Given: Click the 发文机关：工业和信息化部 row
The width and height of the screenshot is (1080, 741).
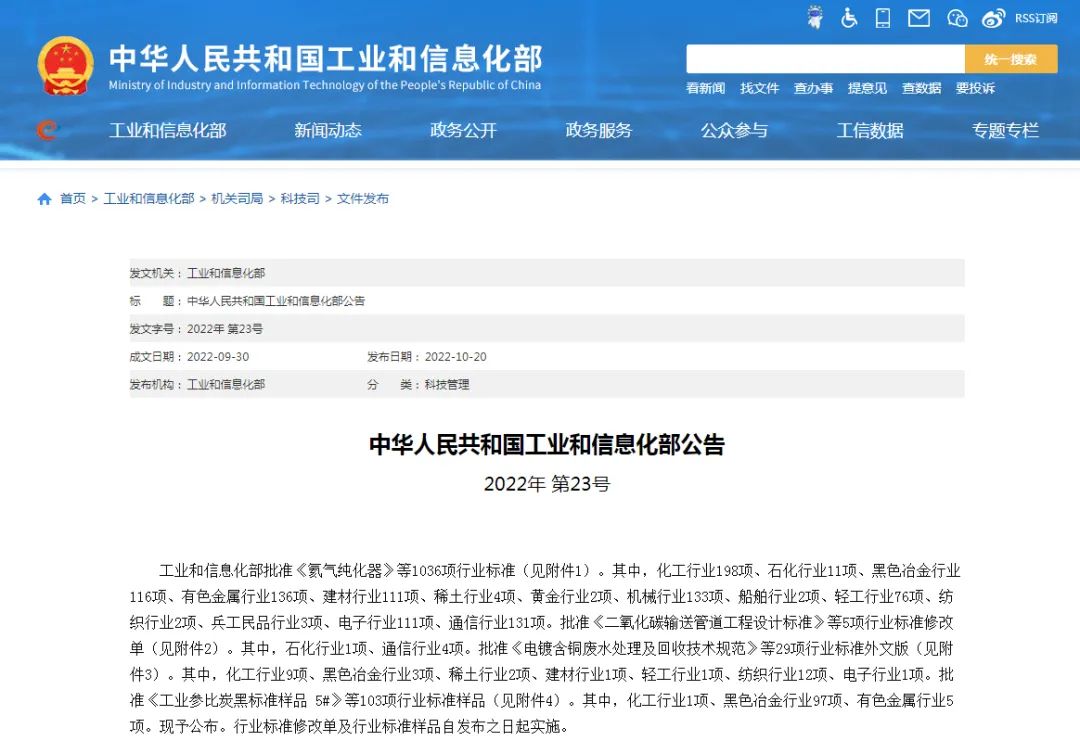Looking at the screenshot, I should pos(547,273).
